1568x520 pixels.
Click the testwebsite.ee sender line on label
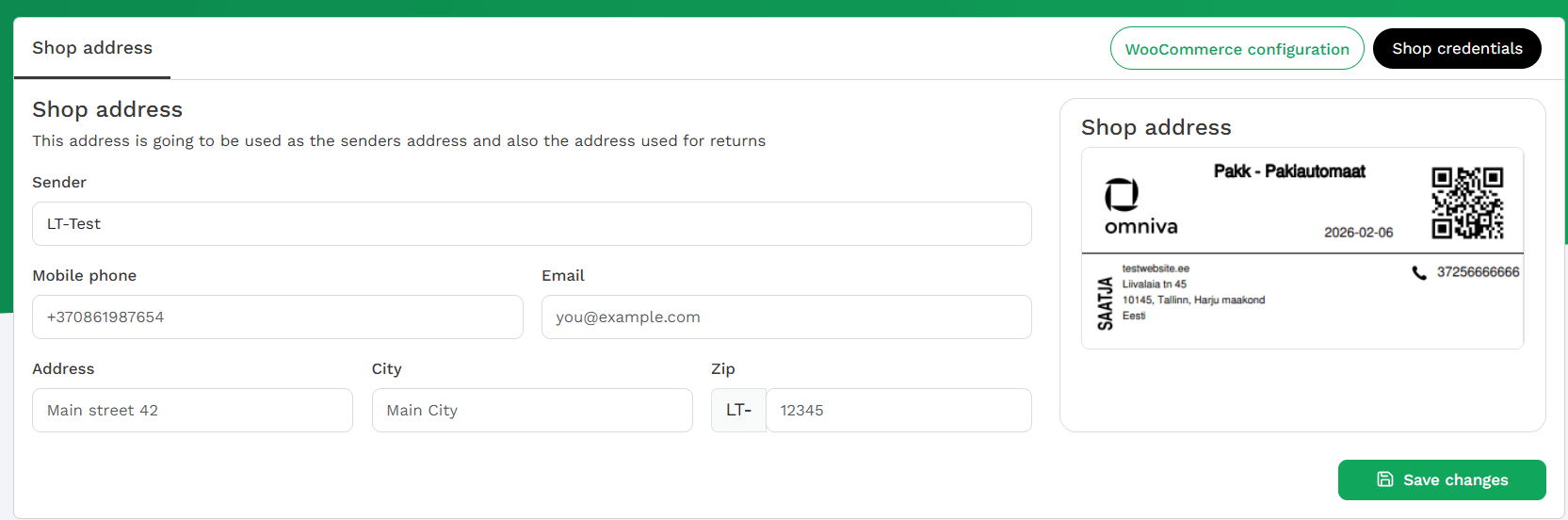1156,268
